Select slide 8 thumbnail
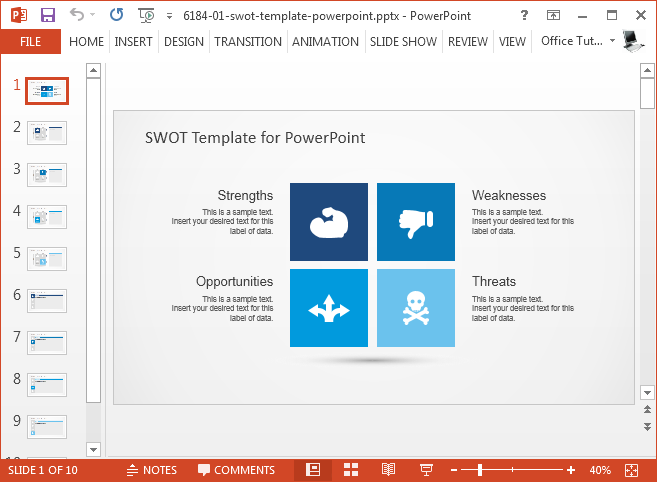 [47, 385]
